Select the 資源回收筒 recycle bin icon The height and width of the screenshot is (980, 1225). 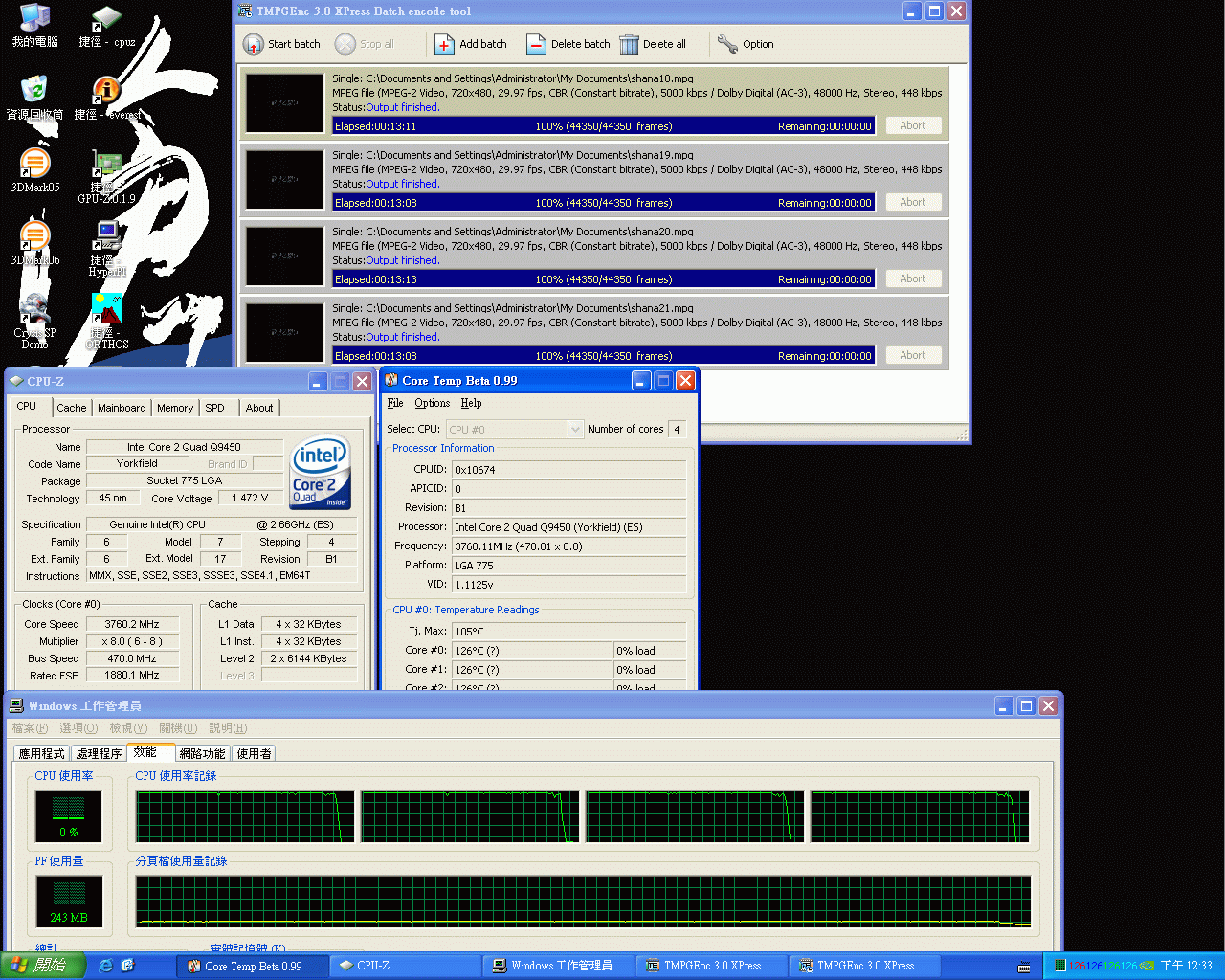pos(34,99)
